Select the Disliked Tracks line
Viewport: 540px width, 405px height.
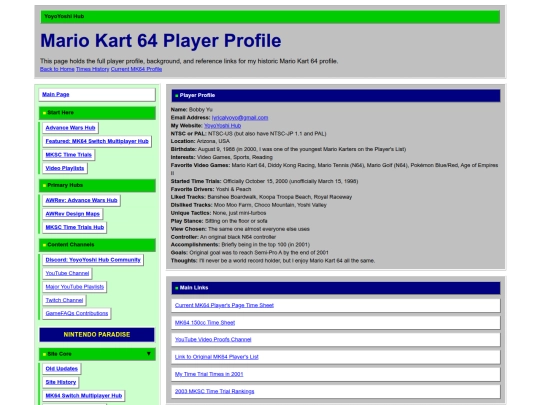coord(249,205)
